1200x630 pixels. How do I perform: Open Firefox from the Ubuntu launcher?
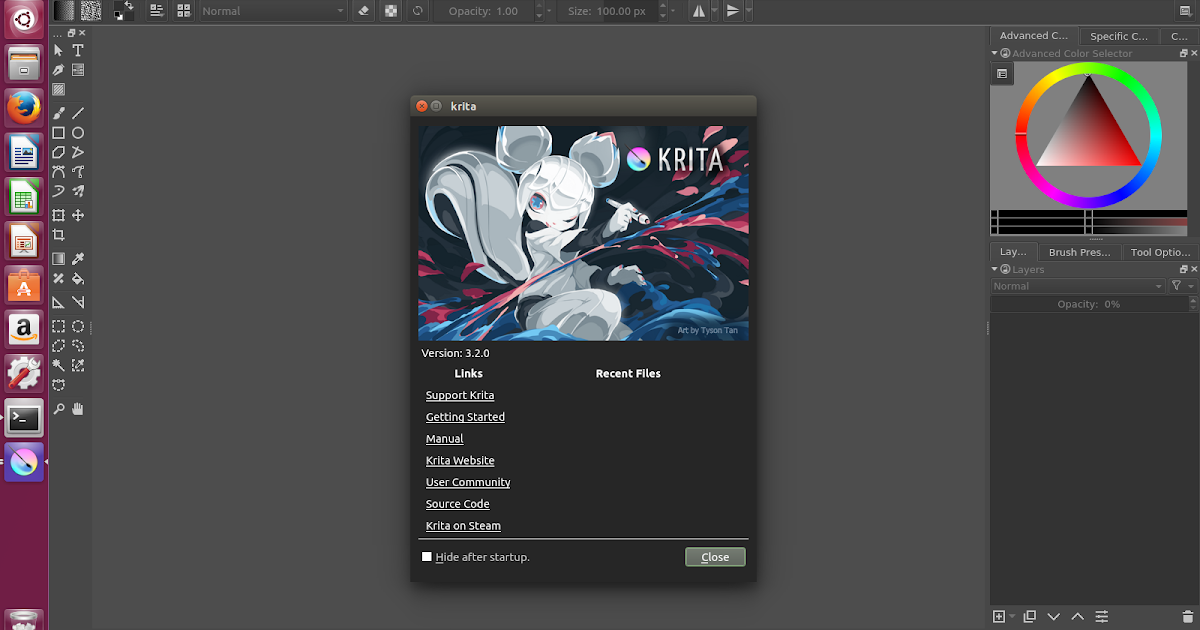[x=24, y=106]
